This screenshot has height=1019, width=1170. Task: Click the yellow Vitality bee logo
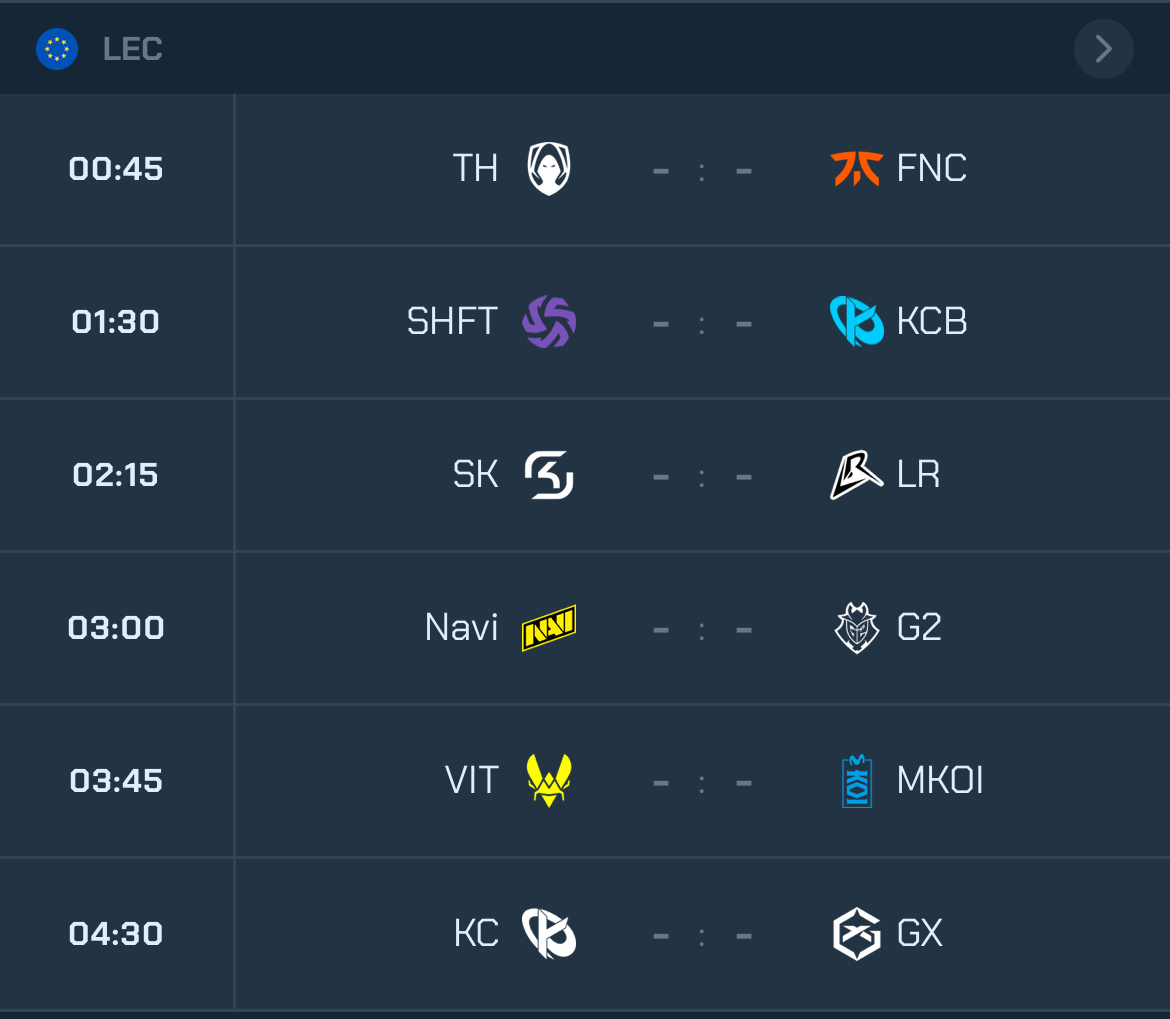tap(549, 780)
